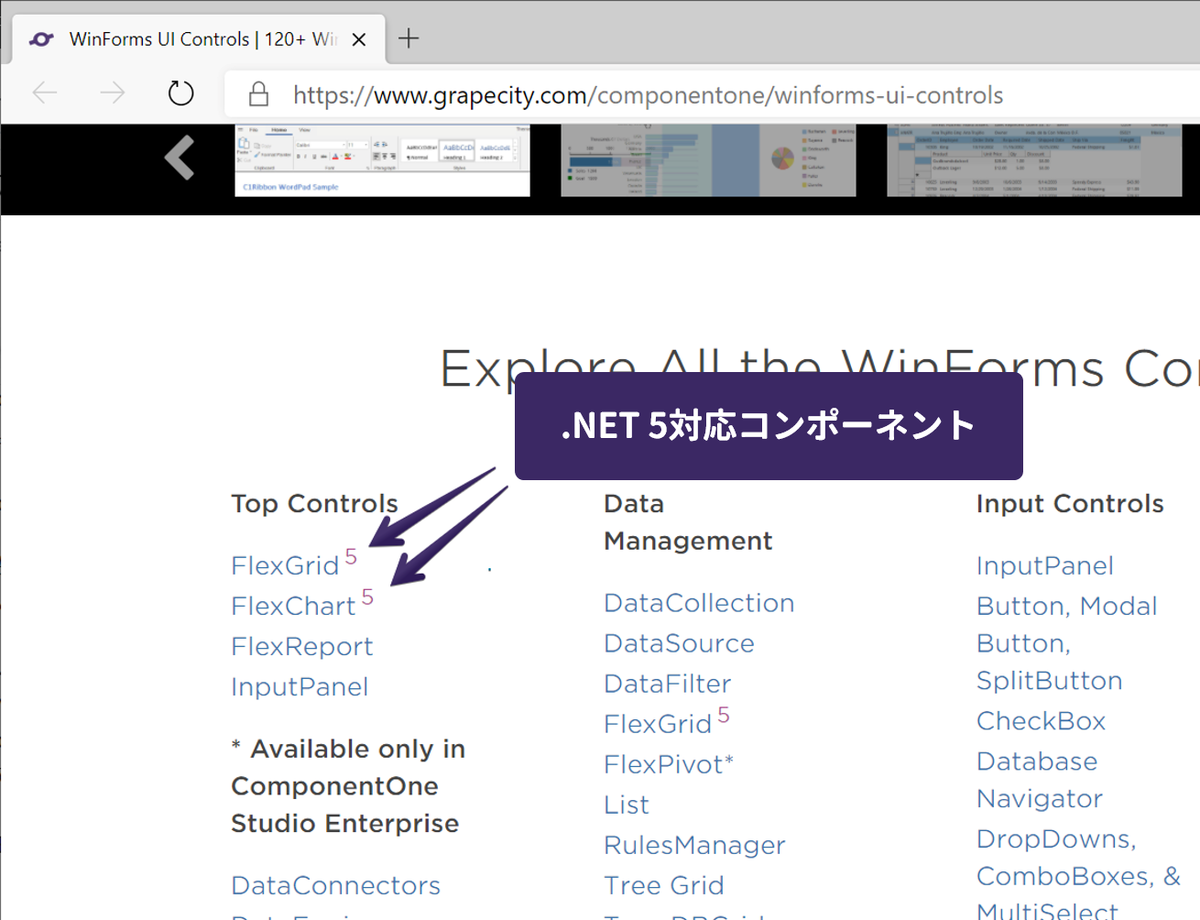Close the WinForms UI Controls tab

pos(360,40)
